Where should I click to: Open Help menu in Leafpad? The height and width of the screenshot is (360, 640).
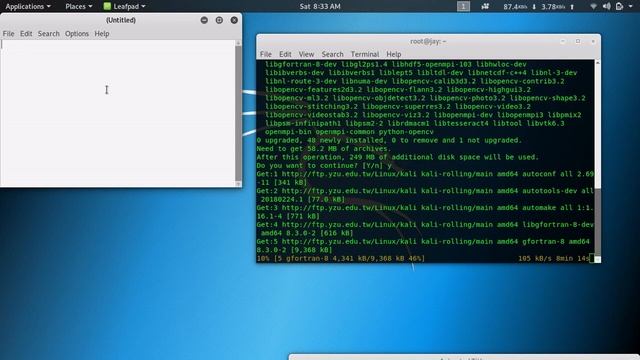tap(102, 33)
